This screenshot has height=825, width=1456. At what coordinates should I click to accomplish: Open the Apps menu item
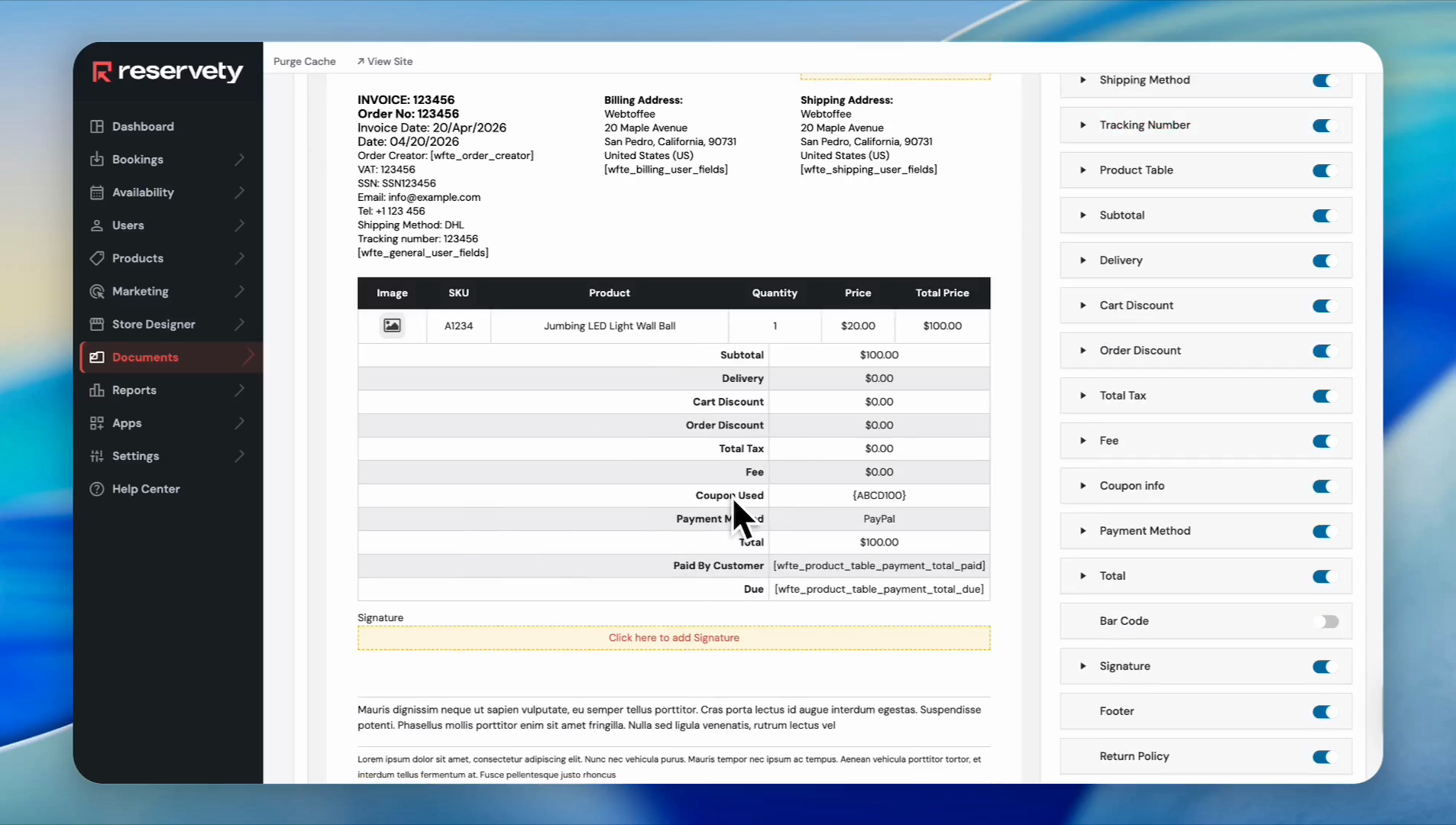pos(127,423)
